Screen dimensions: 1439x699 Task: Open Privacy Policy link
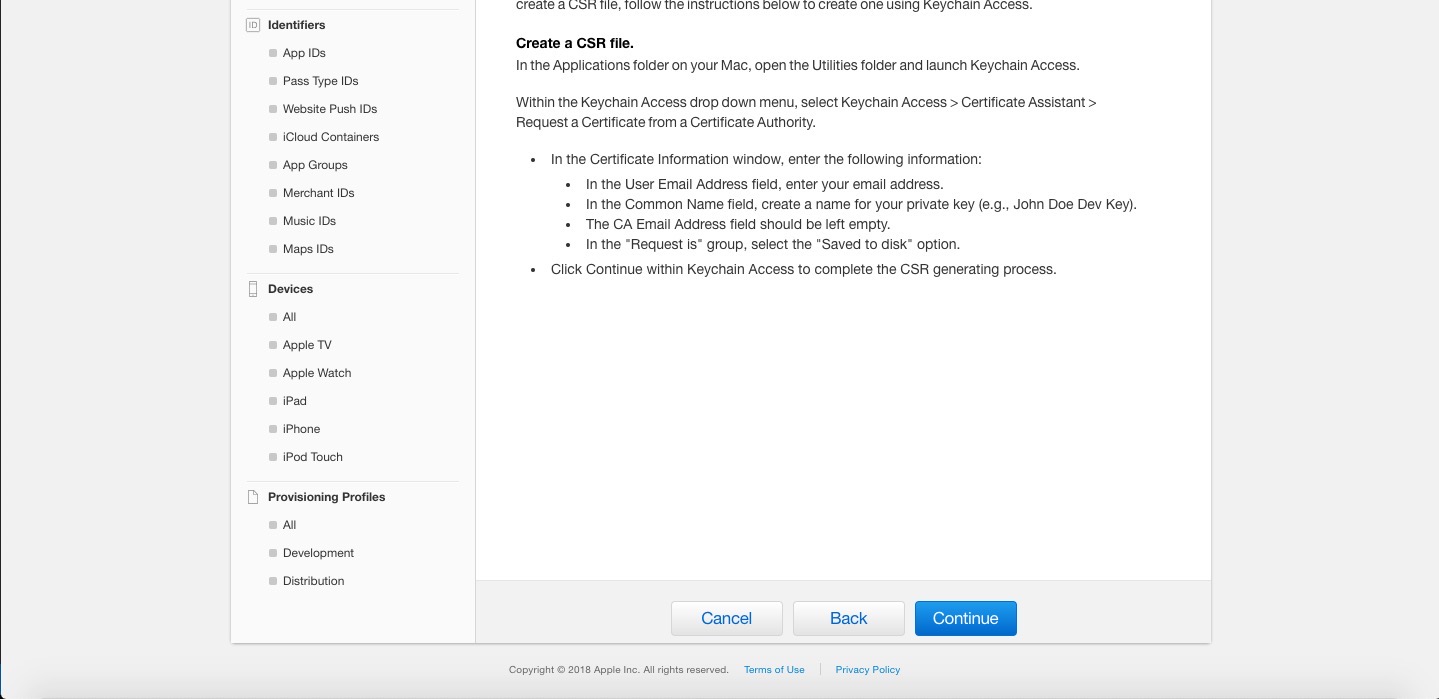868,670
